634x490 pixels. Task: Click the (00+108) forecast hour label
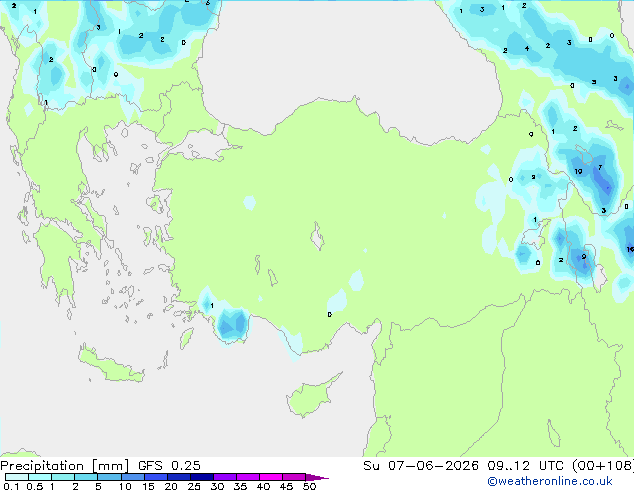click(603, 466)
